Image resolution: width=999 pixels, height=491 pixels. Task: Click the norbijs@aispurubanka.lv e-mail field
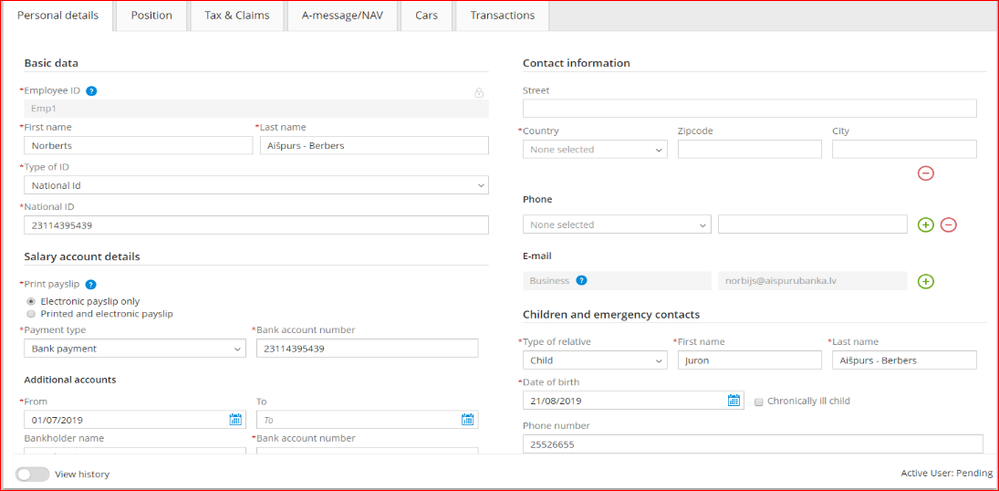(x=812, y=281)
